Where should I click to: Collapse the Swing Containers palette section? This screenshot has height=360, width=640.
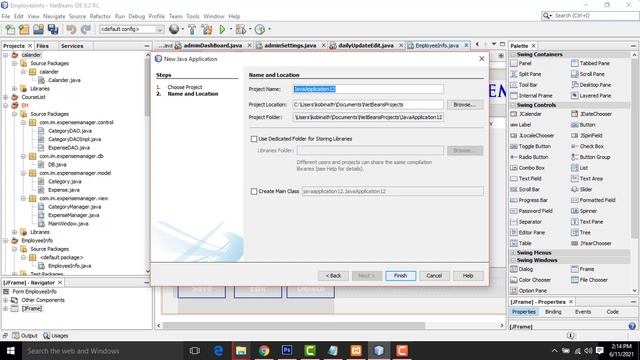coord(513,54)
